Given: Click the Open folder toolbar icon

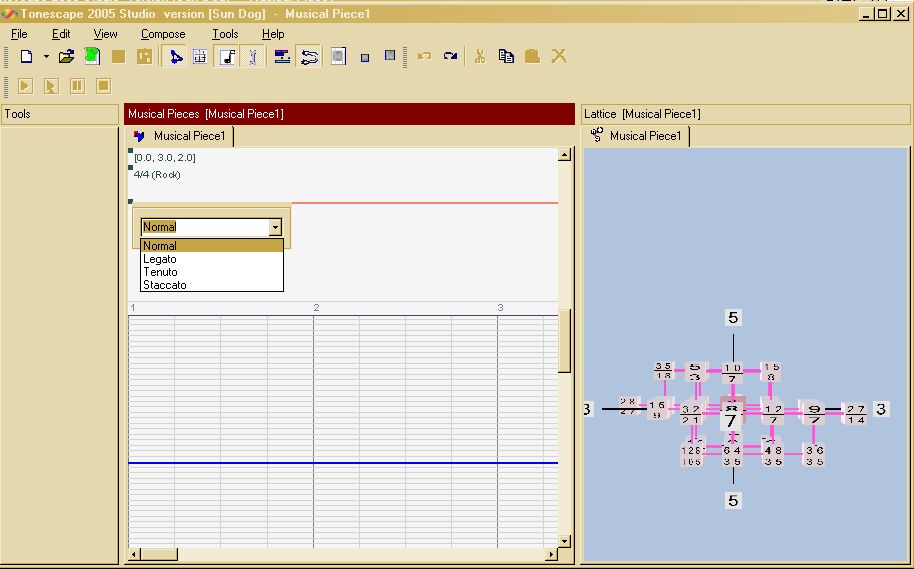Looking at the screenshot, I should 66,57.
